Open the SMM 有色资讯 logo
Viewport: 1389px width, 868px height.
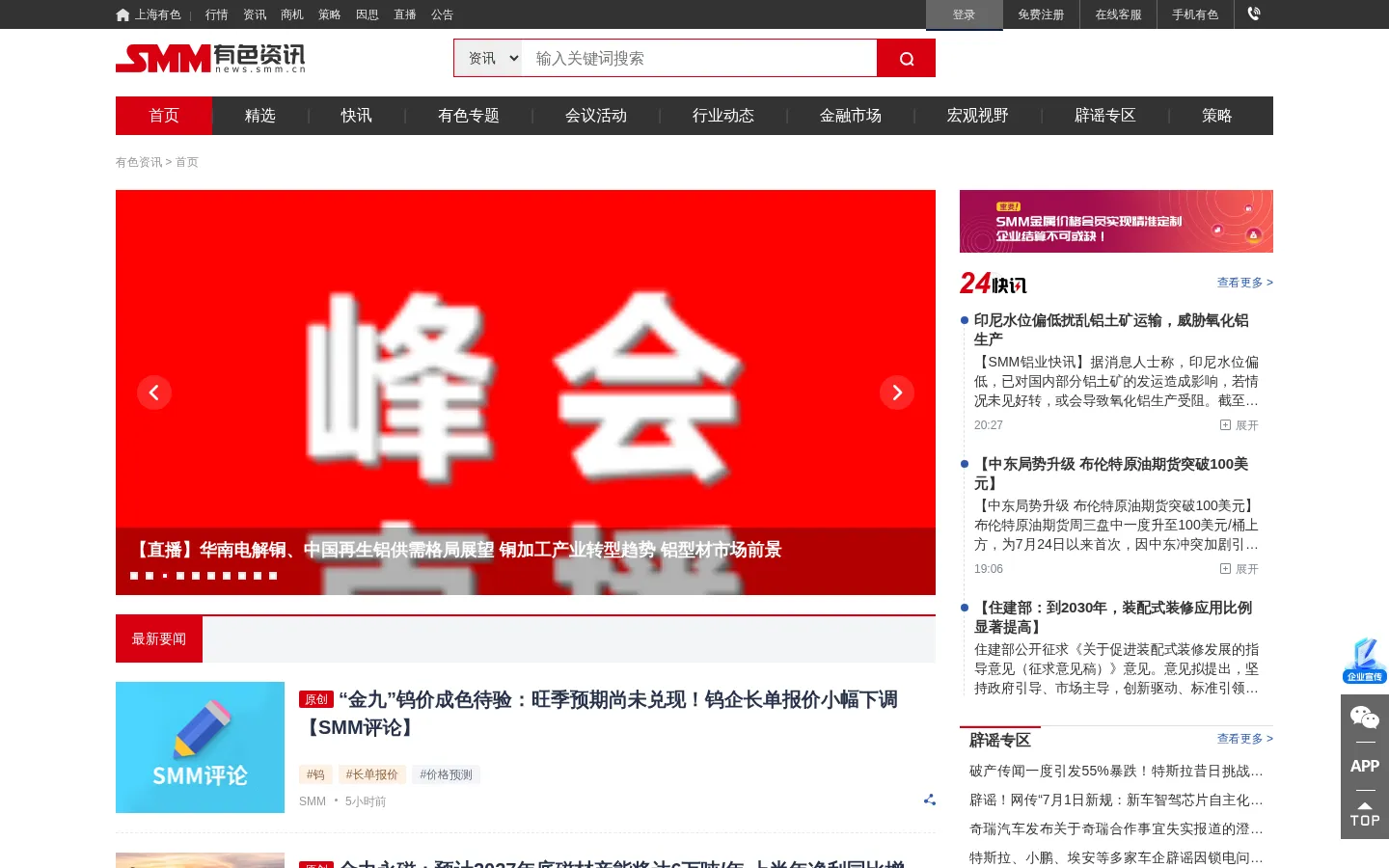tap(210, 58)
